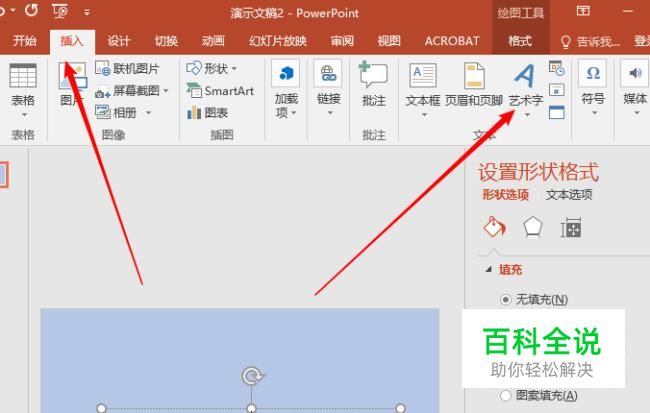Switch to the 切换 Transitions tab
Screen dimensions: 650x413
166,41
